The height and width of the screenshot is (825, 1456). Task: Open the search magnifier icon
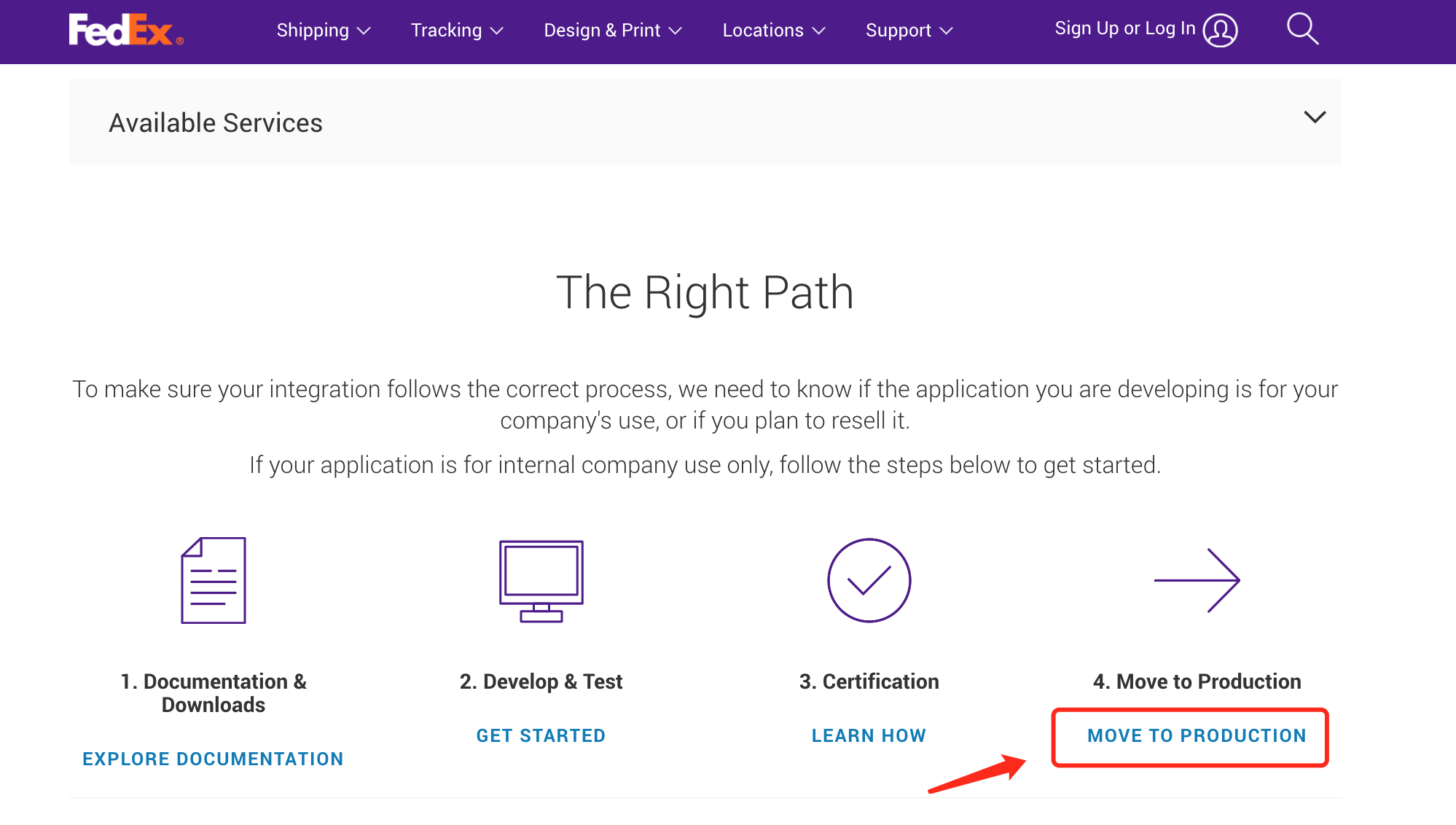pos(1302,29)
